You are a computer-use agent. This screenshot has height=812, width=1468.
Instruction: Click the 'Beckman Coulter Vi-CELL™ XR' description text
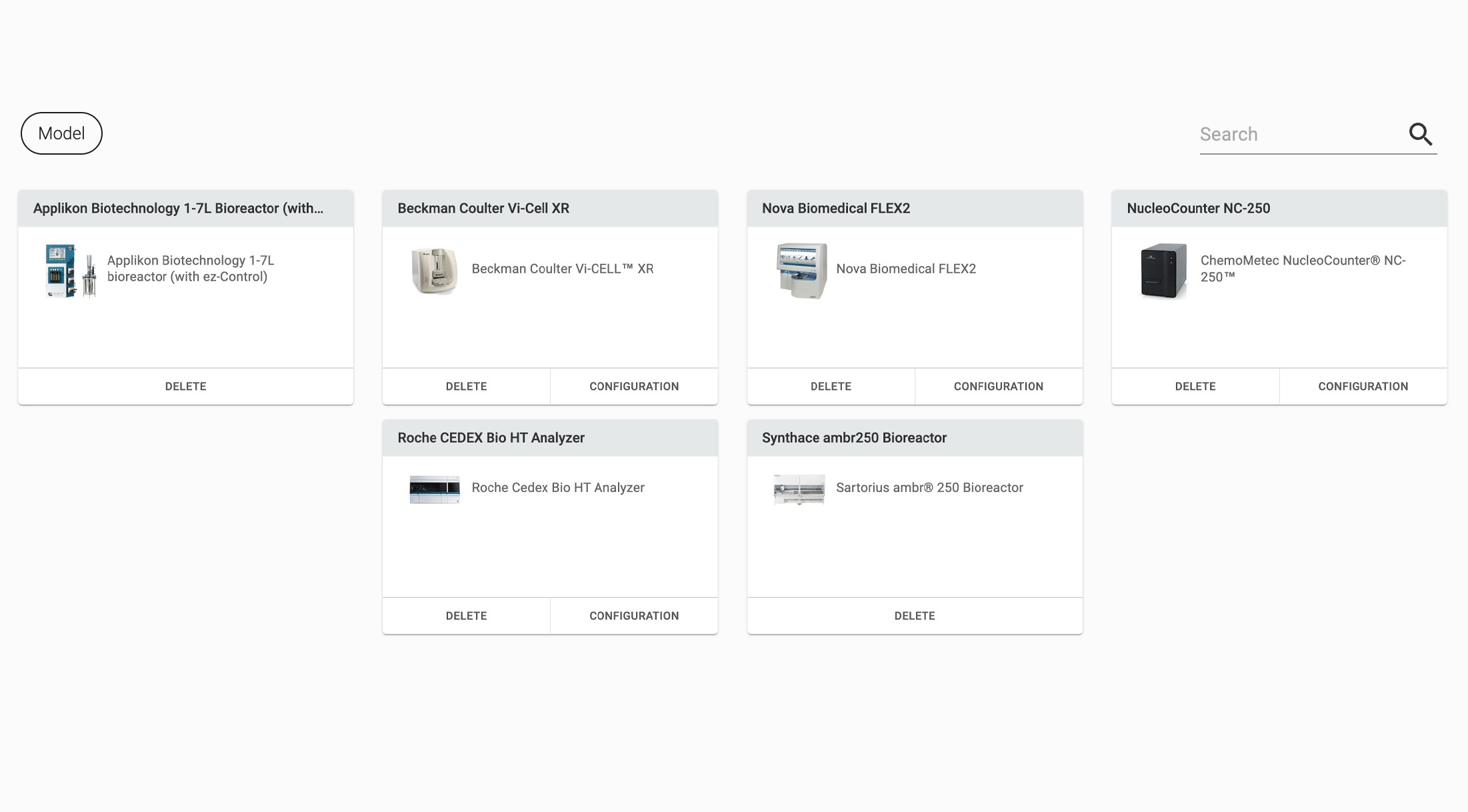tap(563, 269)
